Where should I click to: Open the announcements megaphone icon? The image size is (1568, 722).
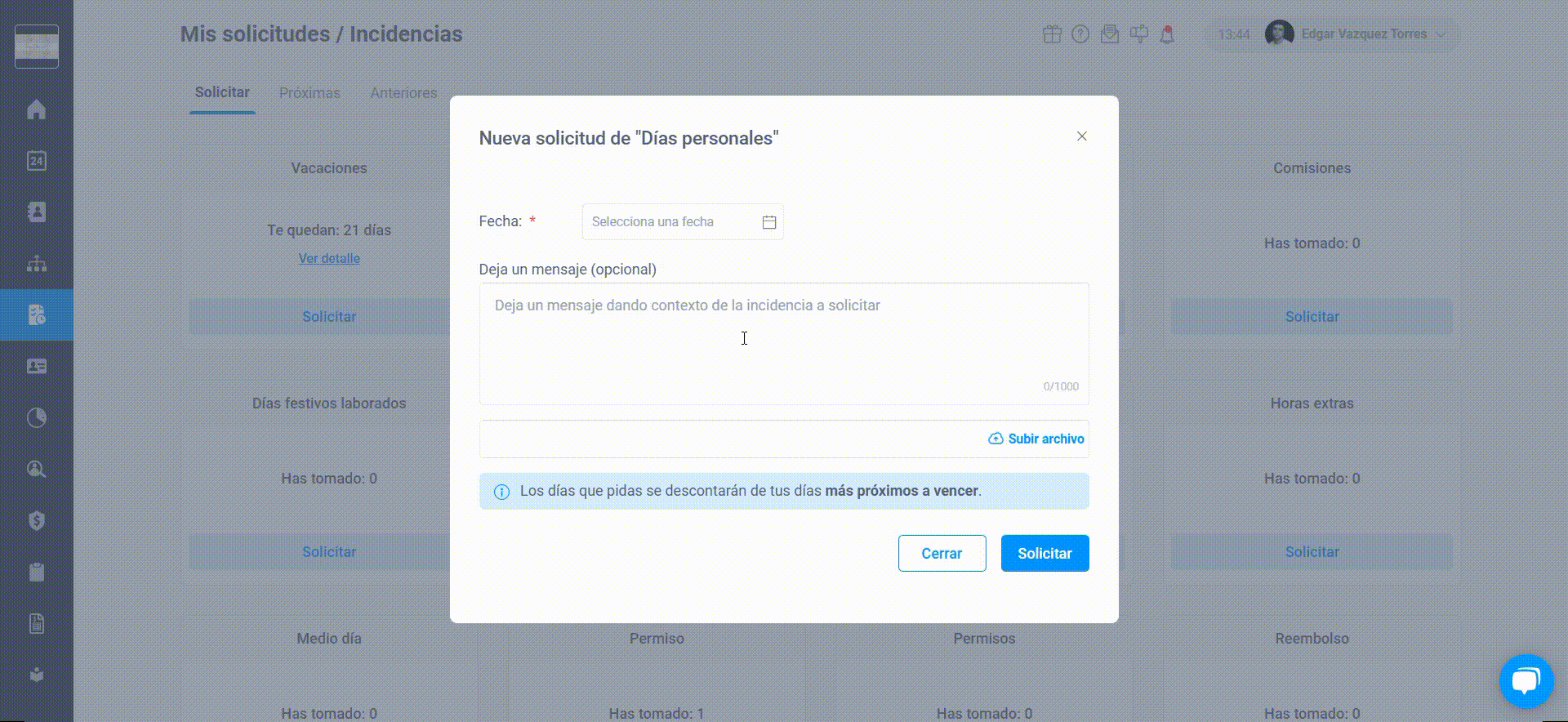coord(1138,34)
